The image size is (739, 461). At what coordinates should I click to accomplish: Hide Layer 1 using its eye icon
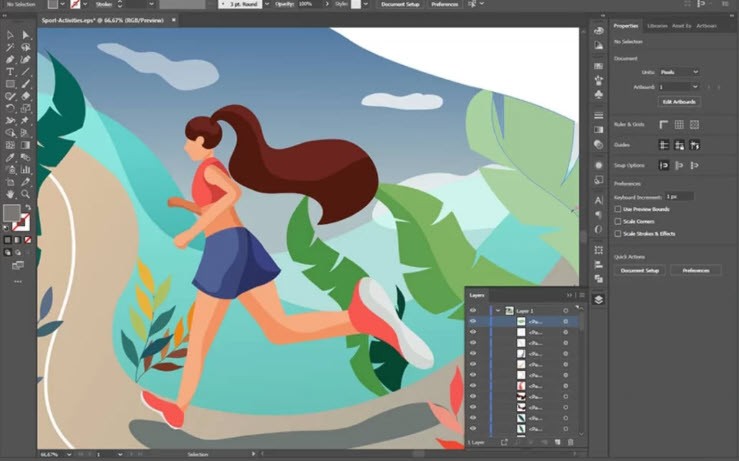[473, 311]
